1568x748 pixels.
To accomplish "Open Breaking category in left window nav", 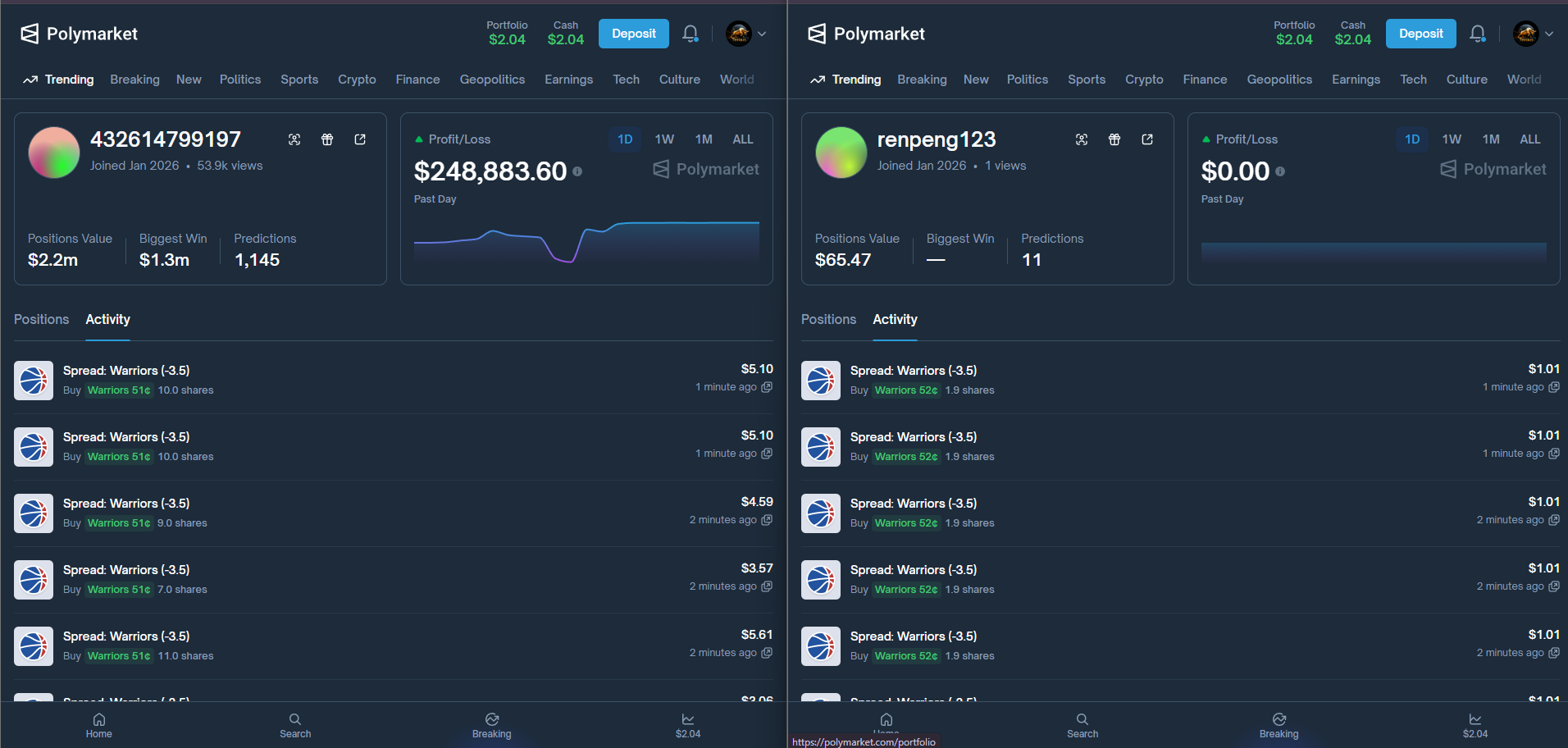I will click(135, 80).
